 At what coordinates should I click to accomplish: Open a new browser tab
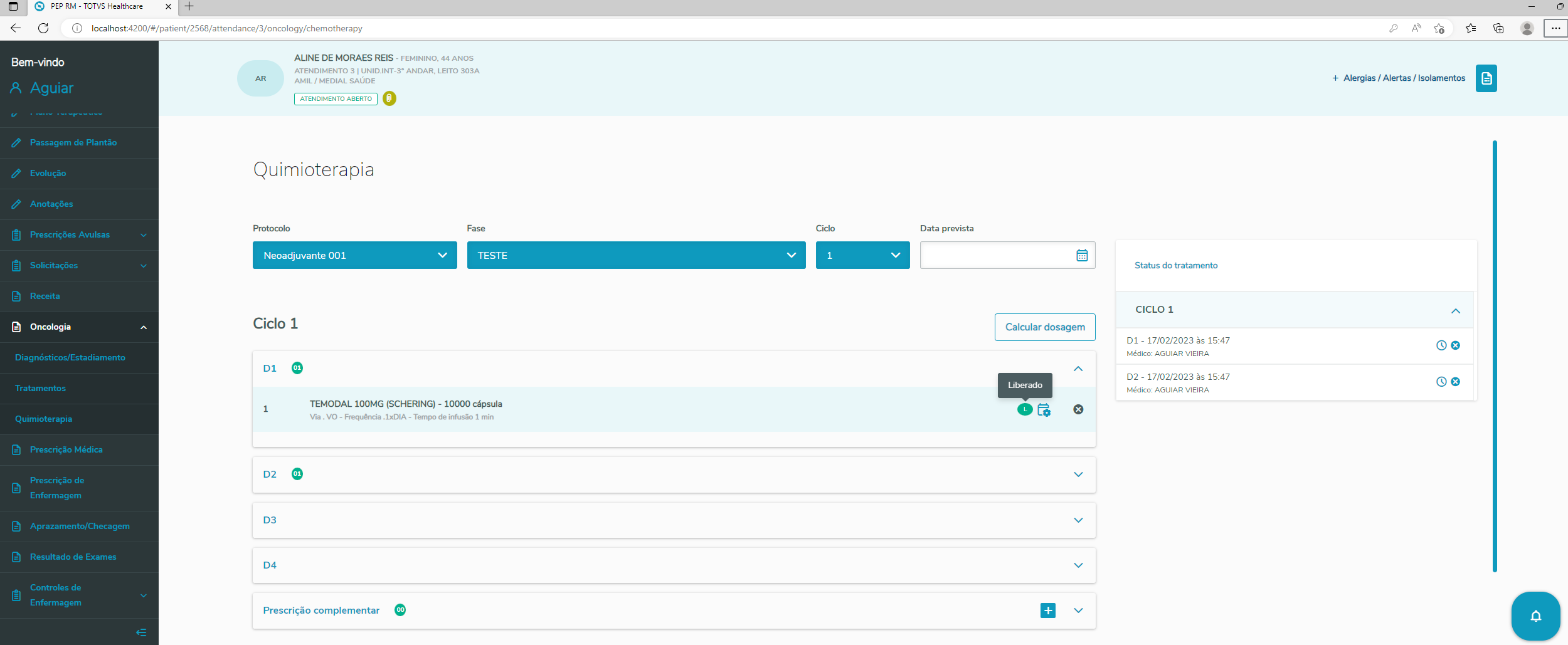pos(189,6)
